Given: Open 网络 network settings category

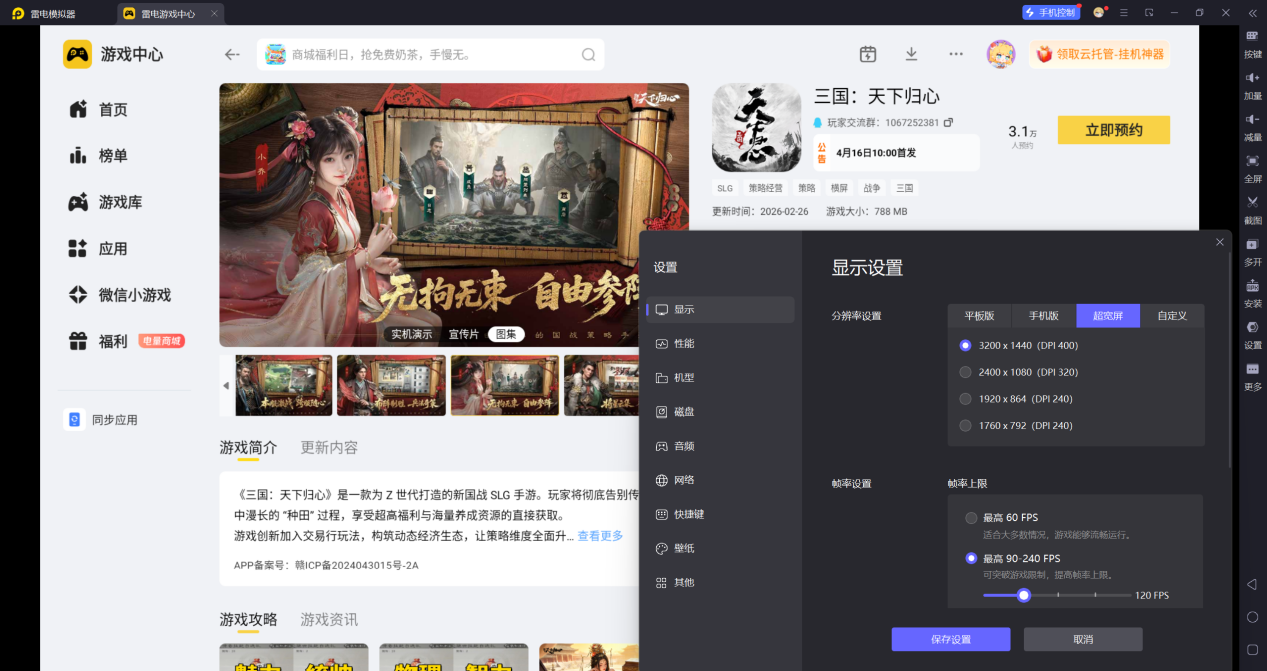Looking at the screenshot, I should point(720,480).
